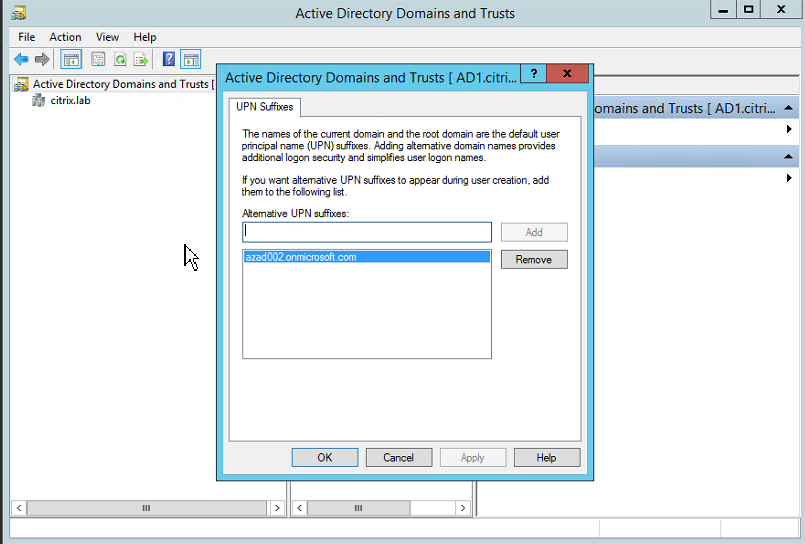Expand the first Actions pane submenu arrow
805x544 pixels.
[789, 129]
